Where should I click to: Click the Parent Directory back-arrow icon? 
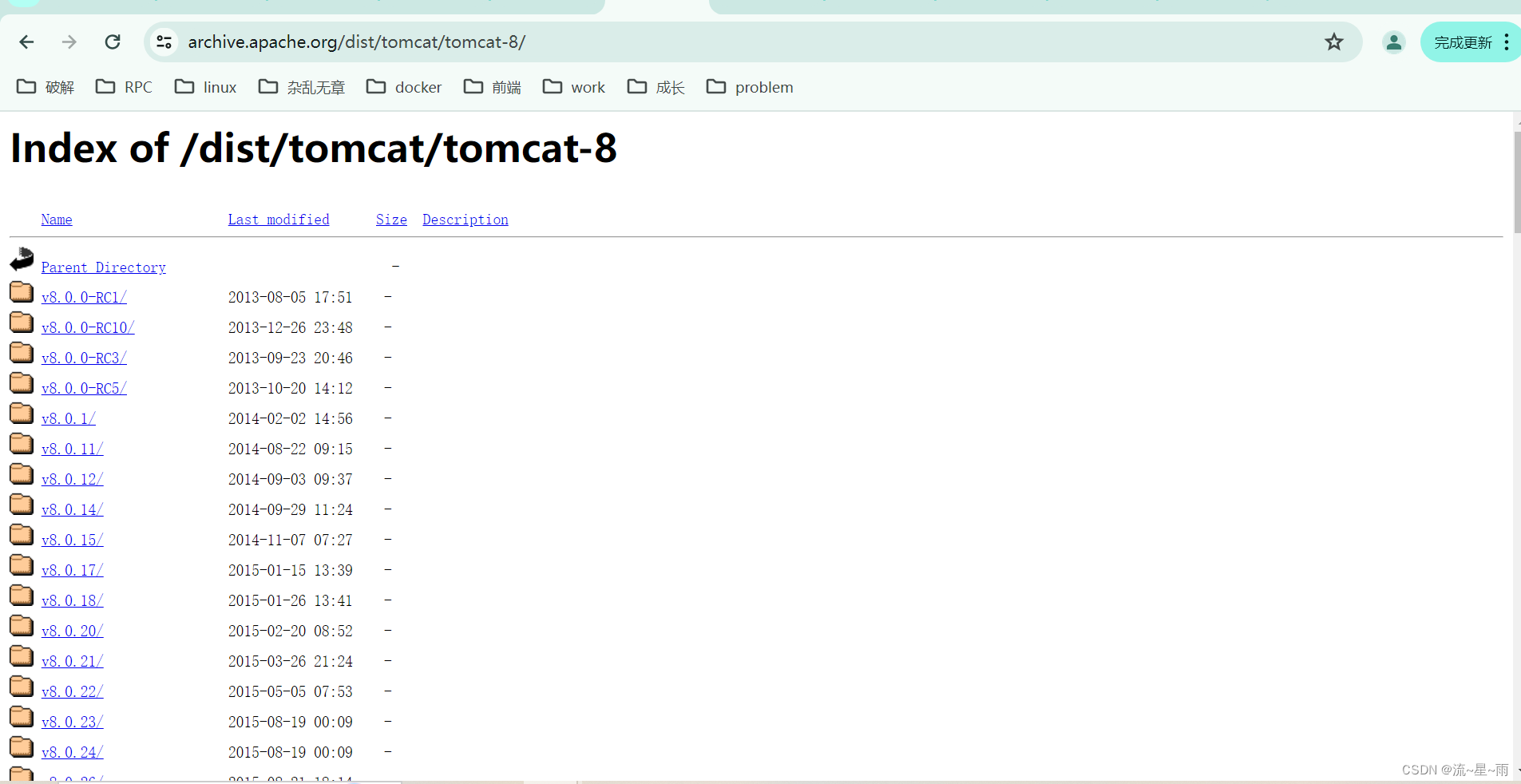coord(22,259)
